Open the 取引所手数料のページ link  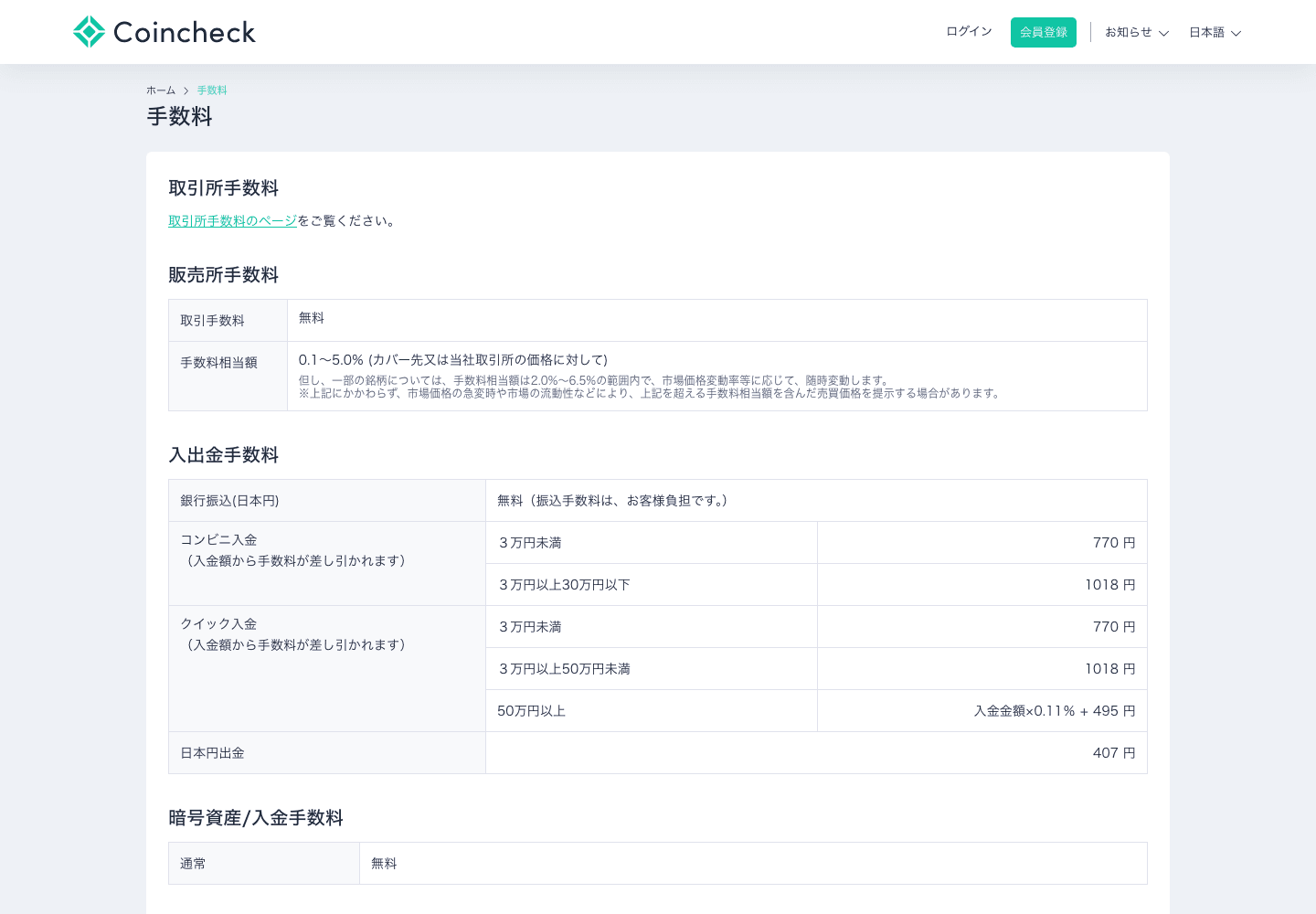[x=232, y=221]
